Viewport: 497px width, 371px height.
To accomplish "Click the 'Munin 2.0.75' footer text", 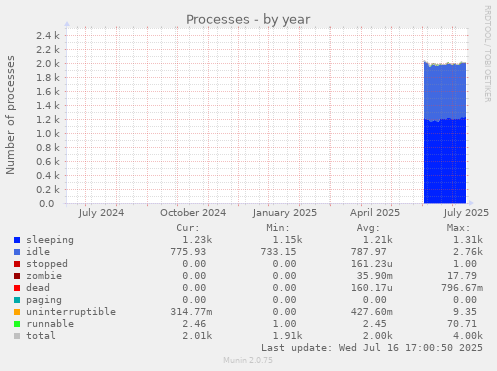I will [248, 360].
